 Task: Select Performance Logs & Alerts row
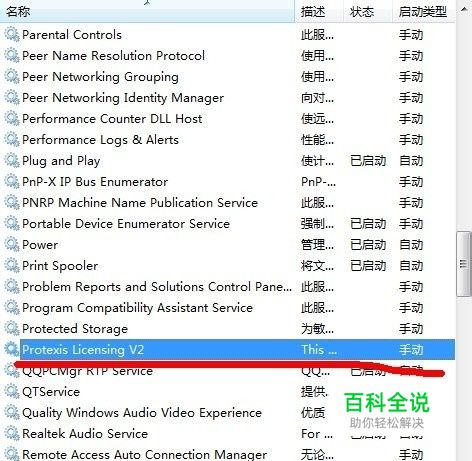[227, 140]
